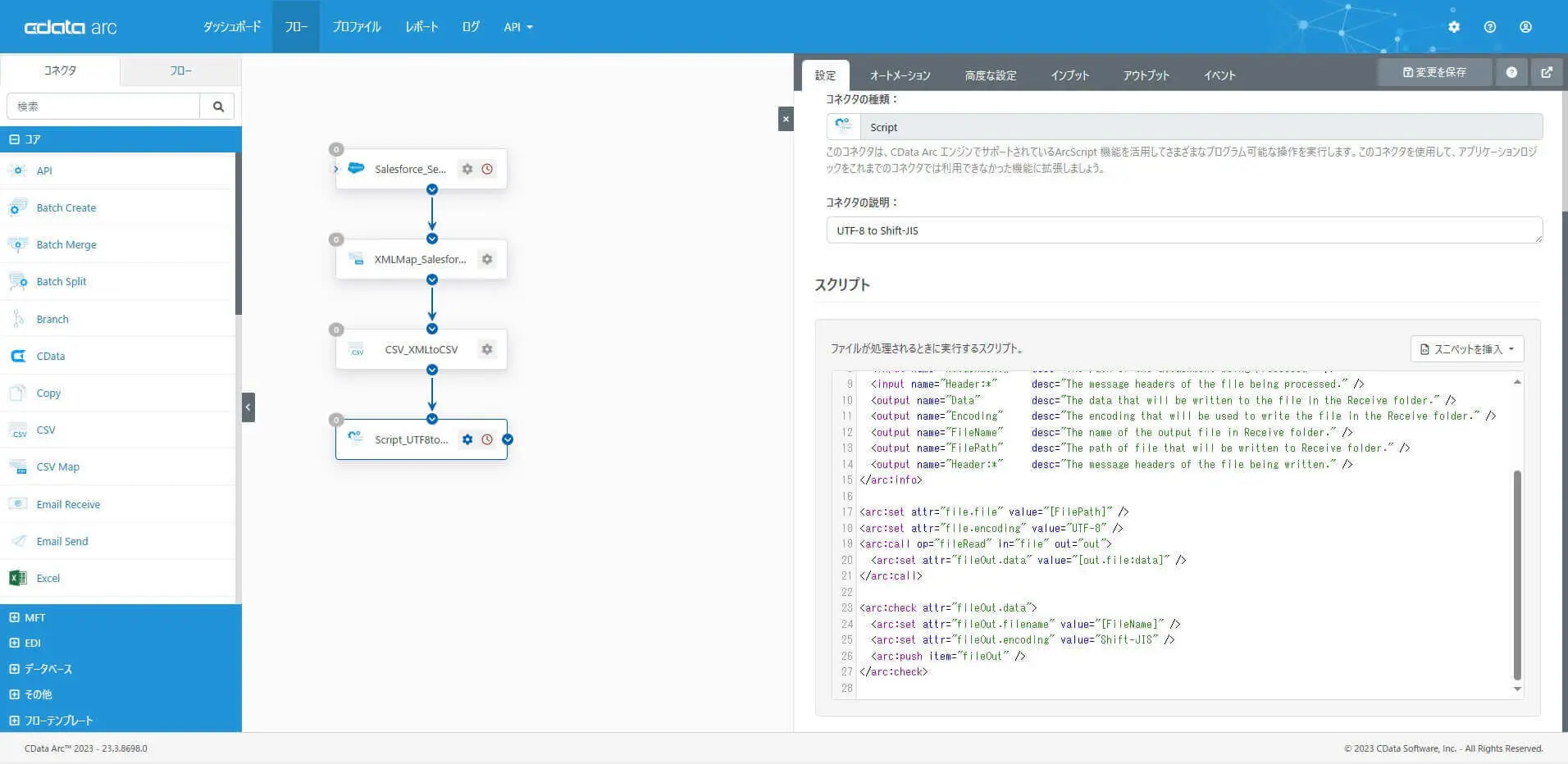This screenshot has width=1568, height=764.
Task: Close the connector settings panel
Action: [x=786, y=119]
